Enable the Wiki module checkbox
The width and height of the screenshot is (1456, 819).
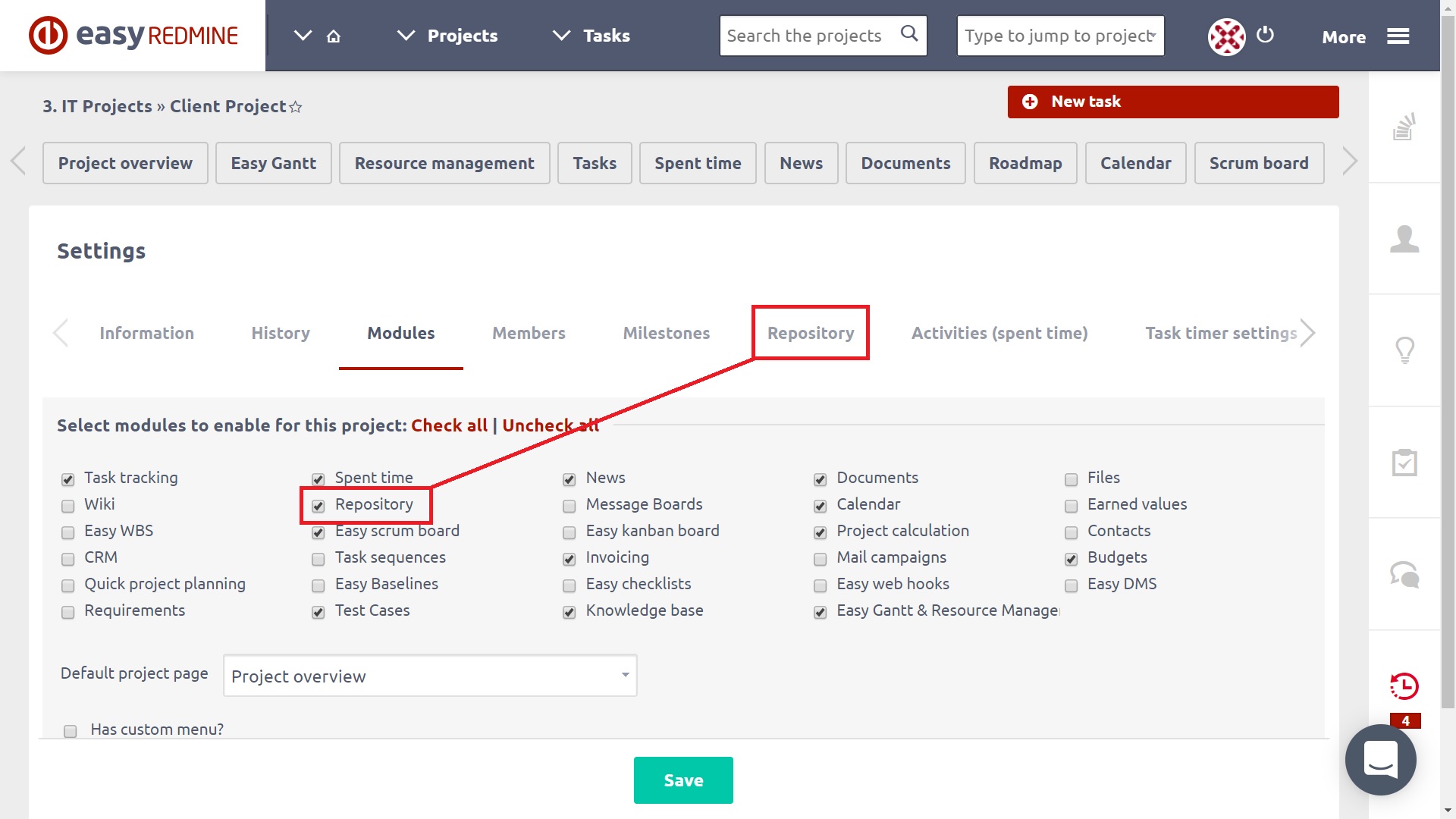click(67, 506)
